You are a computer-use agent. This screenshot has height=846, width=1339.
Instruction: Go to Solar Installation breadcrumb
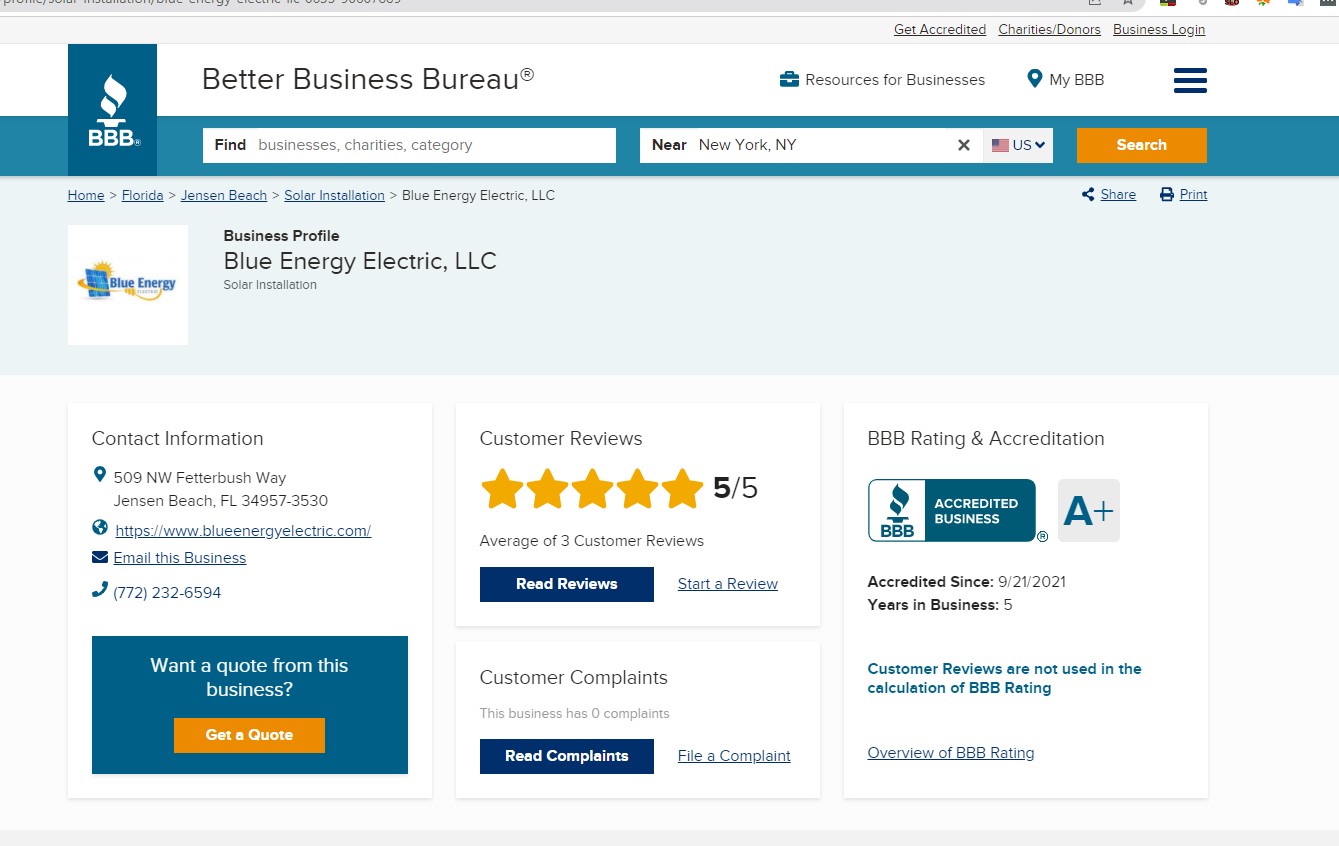[334, 195]
